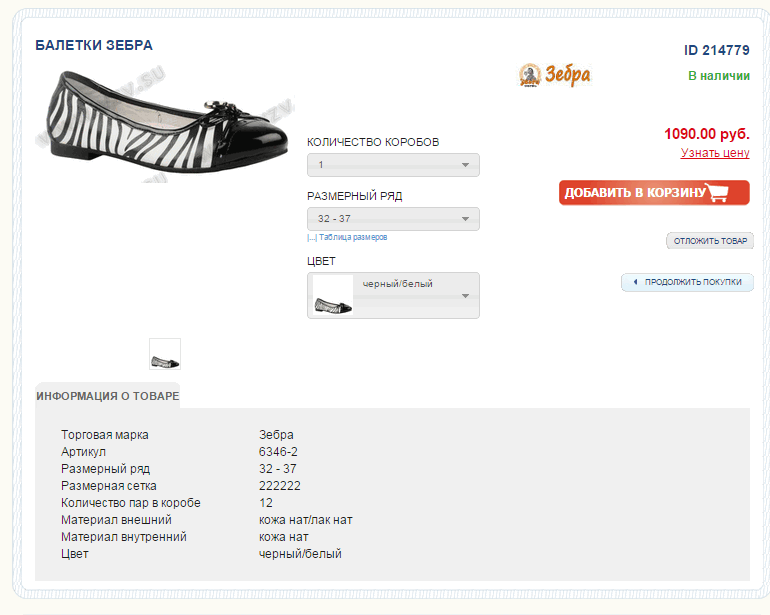Click the Узнать цену link
The height and width of the screenshot is (615, 770).
(715, 153)
